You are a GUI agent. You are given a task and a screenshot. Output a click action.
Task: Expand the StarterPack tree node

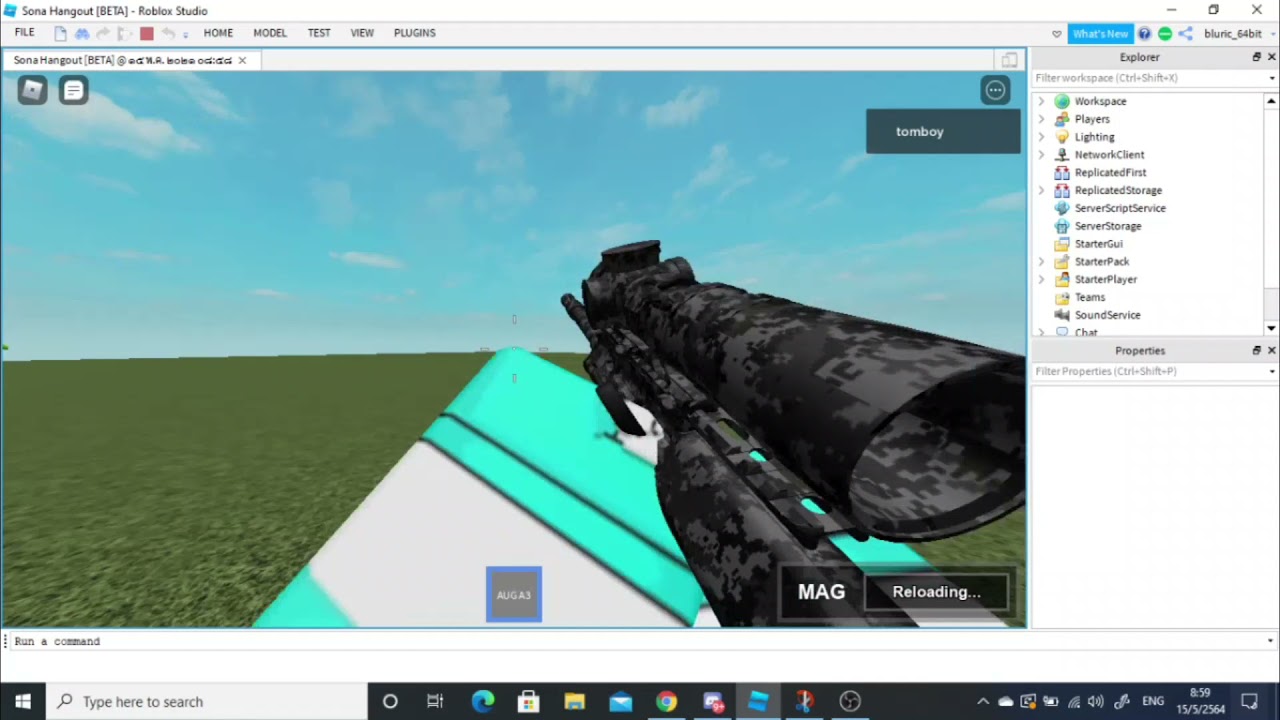click(x=1041, y=262)
